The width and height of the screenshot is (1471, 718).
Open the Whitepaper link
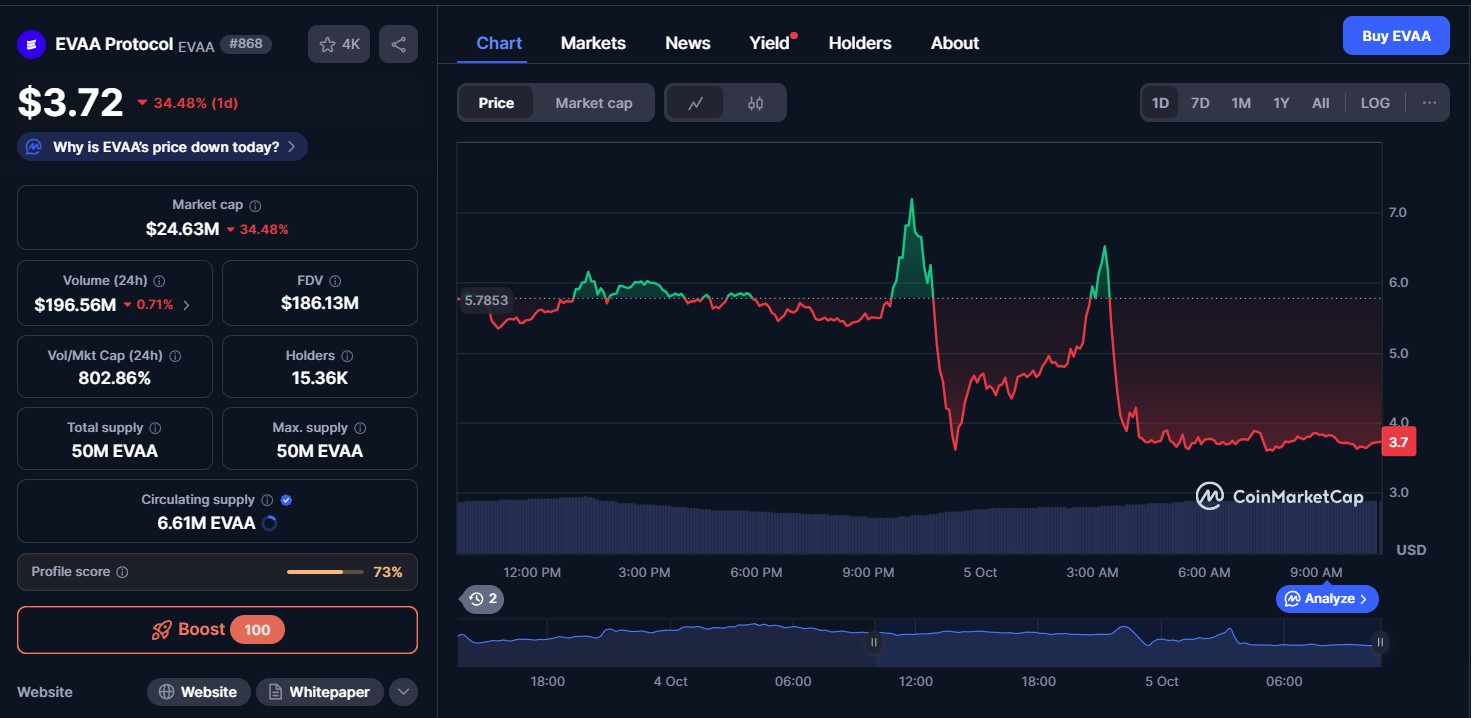tap(319, 692)
